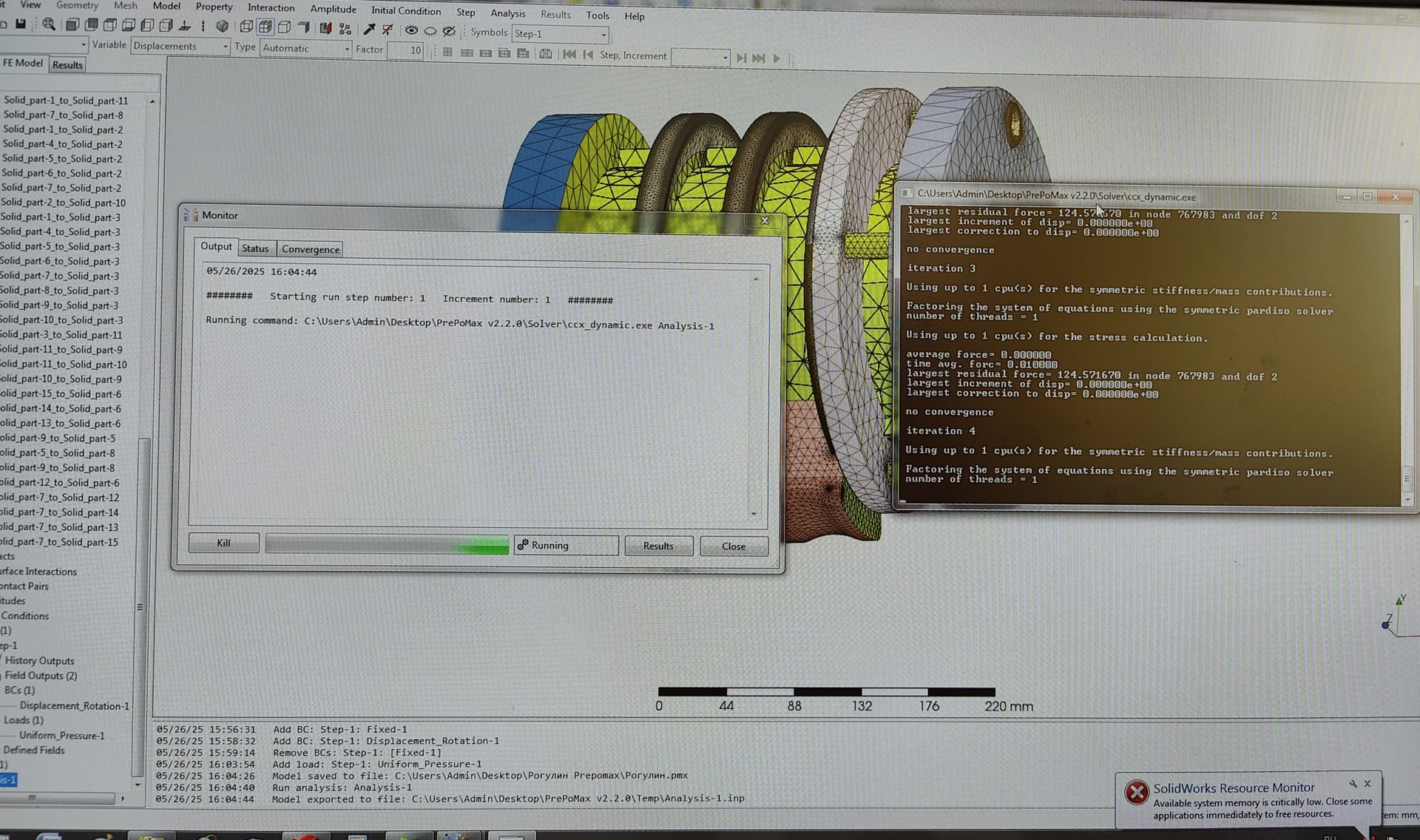Enable Element edges display mode icon

click(x=265, y=27)
